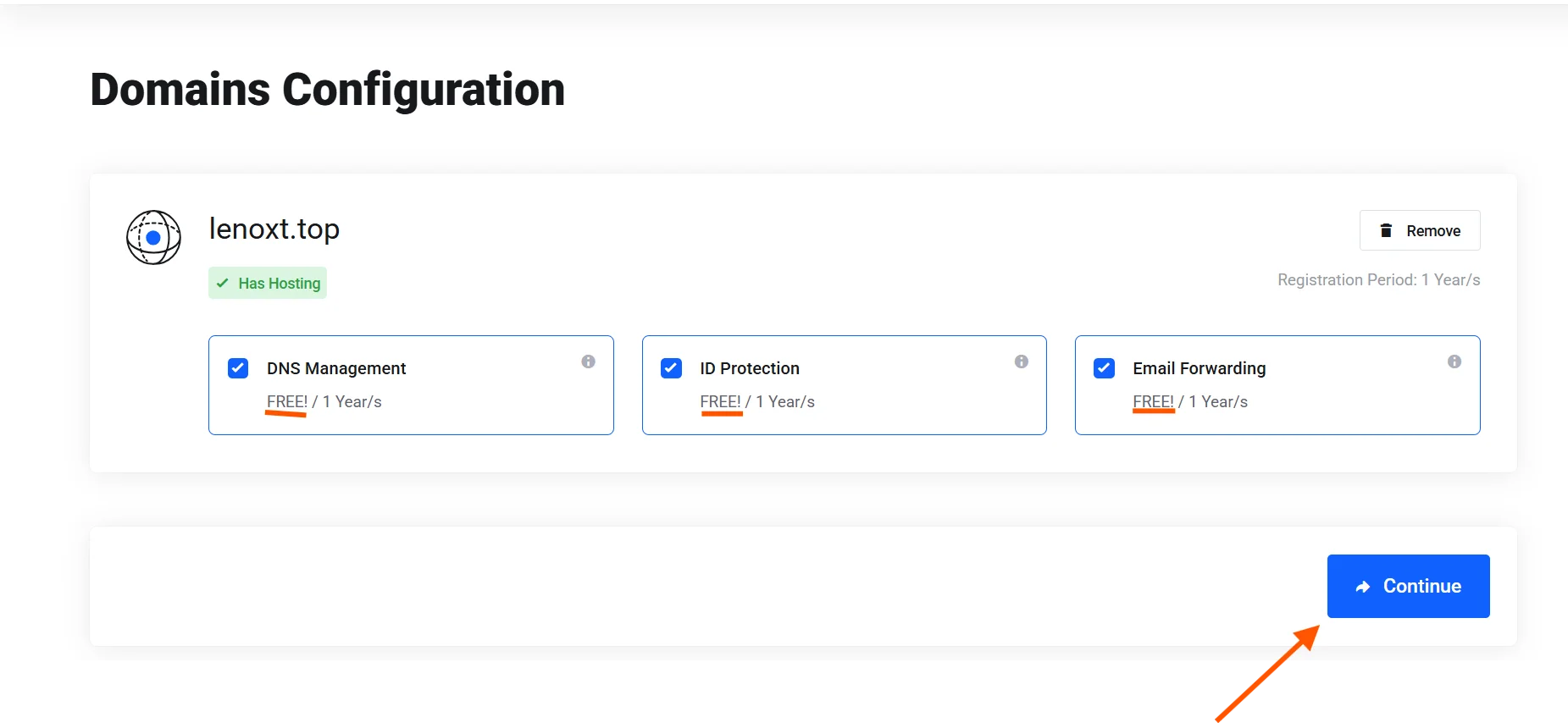This screenshot has width=1568, height=723.
Task: Remove the lenoxt.top domain
Action: pos(1420,230)
